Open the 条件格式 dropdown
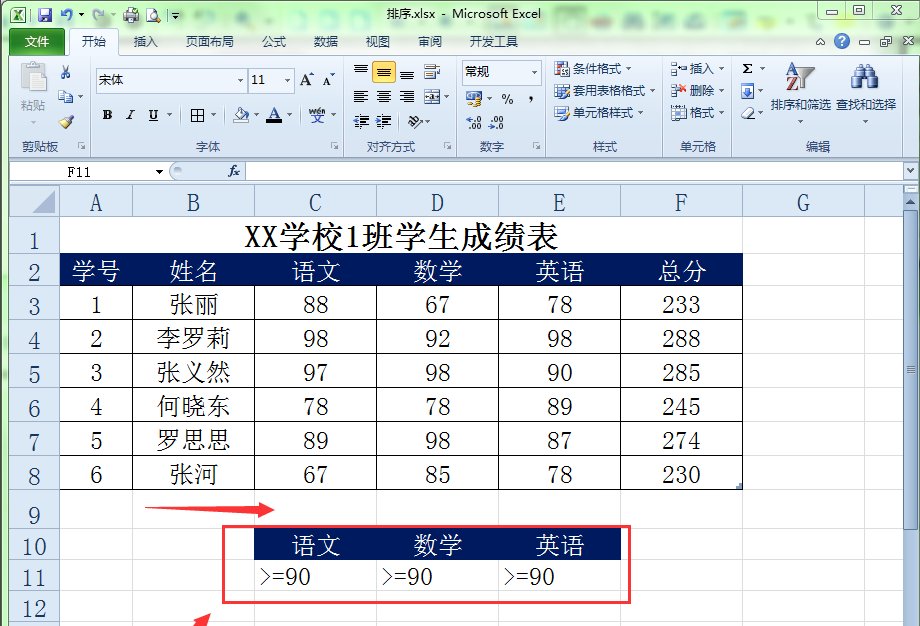This screenshot has width=920, height=626. pyautogui.click(x=593, y=69)
